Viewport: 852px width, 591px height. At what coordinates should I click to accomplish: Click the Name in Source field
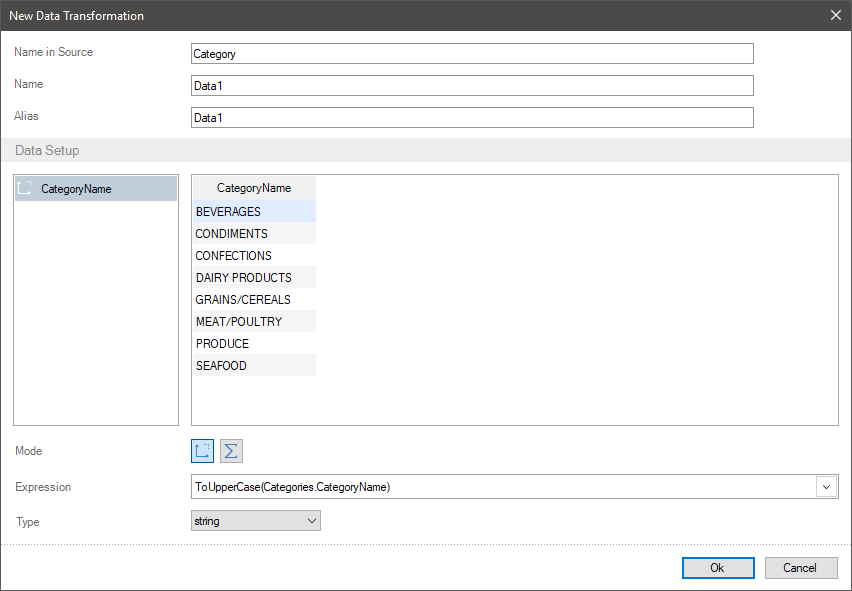tap(471, 54)
